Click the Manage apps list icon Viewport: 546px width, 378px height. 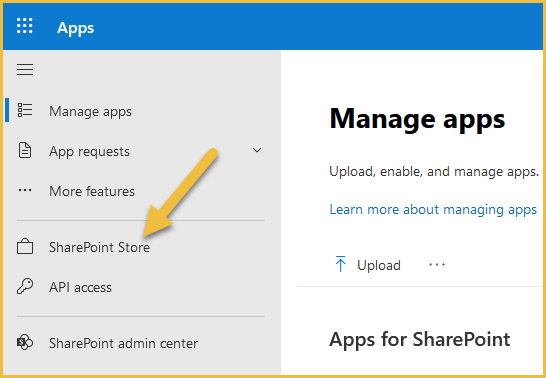point(25,110)
